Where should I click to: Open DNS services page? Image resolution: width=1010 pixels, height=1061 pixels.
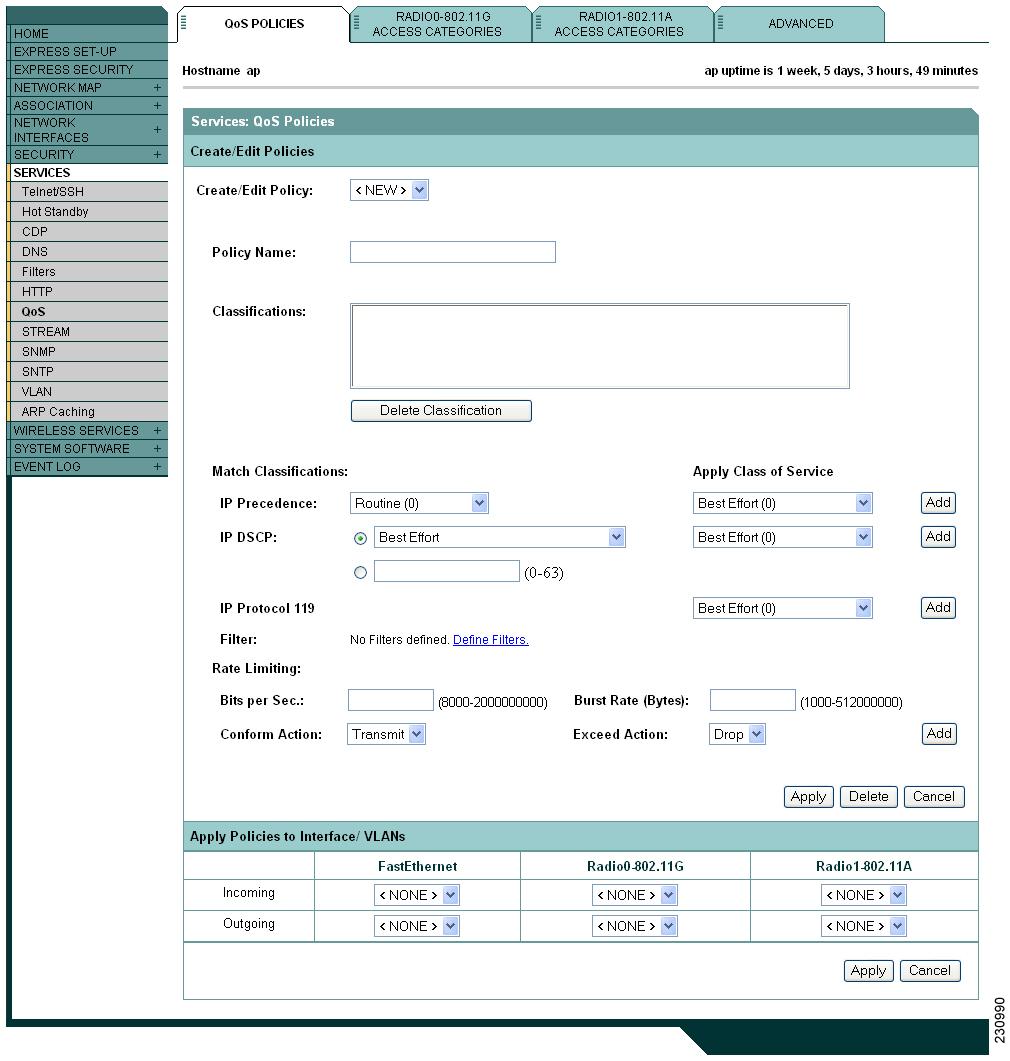point(87,252)
